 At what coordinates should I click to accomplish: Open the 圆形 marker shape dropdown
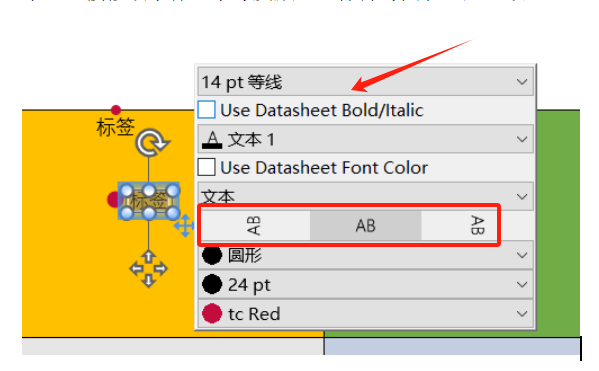pyautogui.click(x=366, y=255)
